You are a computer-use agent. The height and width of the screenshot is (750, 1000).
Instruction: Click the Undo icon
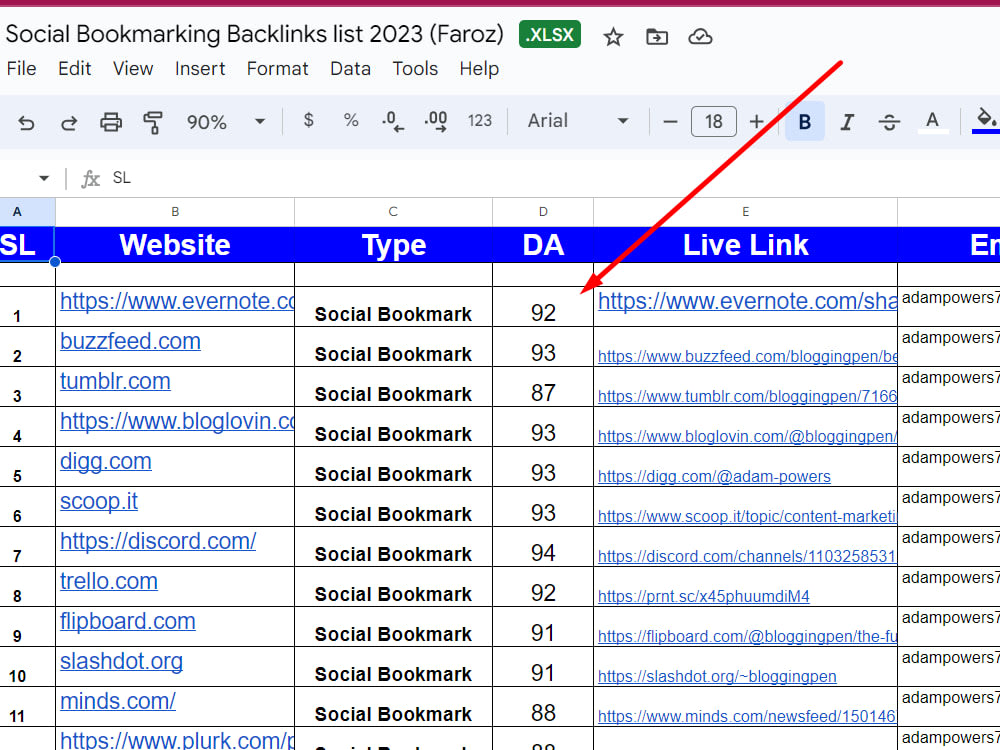click(x=26, y=122)
